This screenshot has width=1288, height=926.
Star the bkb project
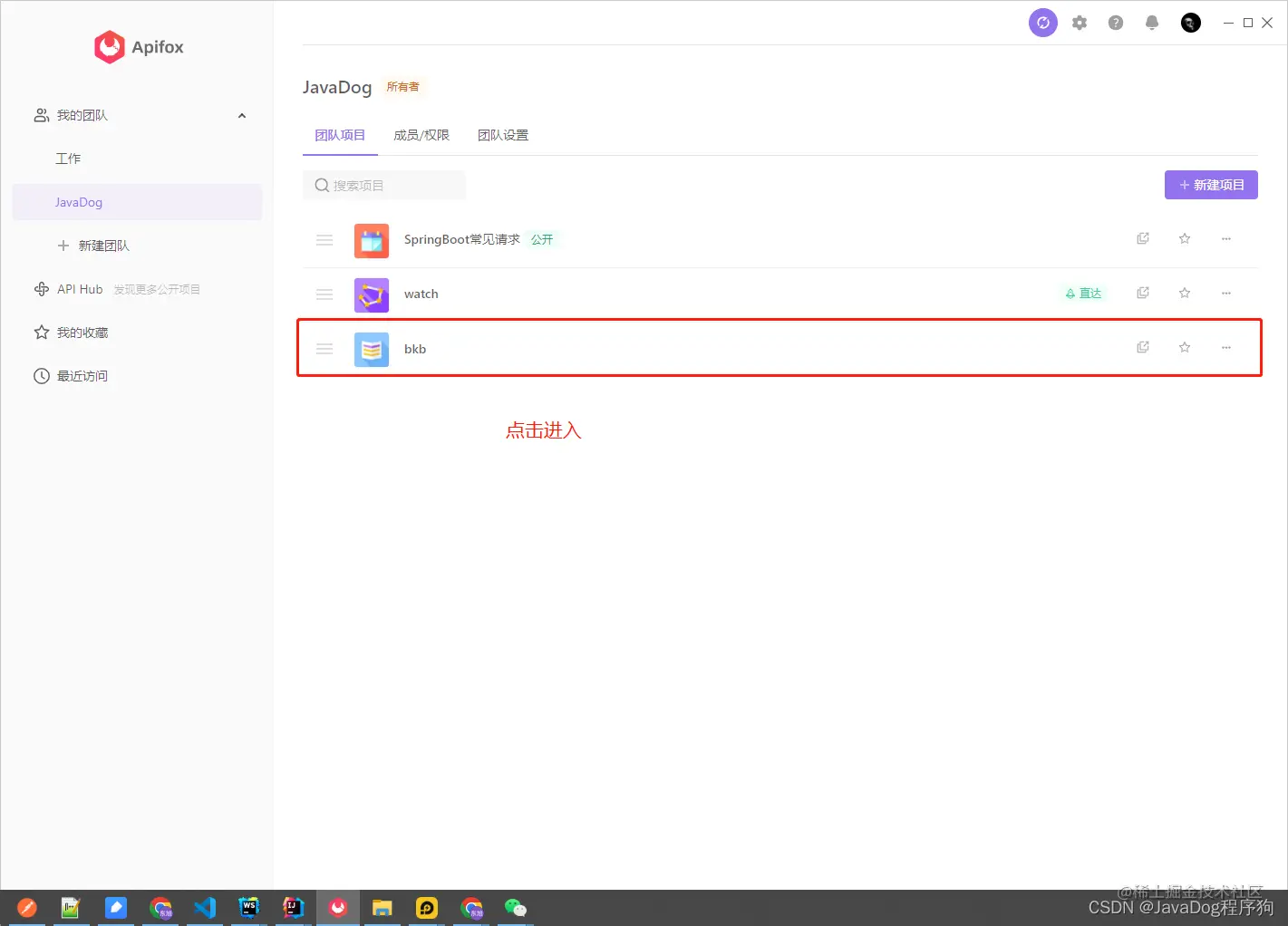click(x=1185, y=347)
